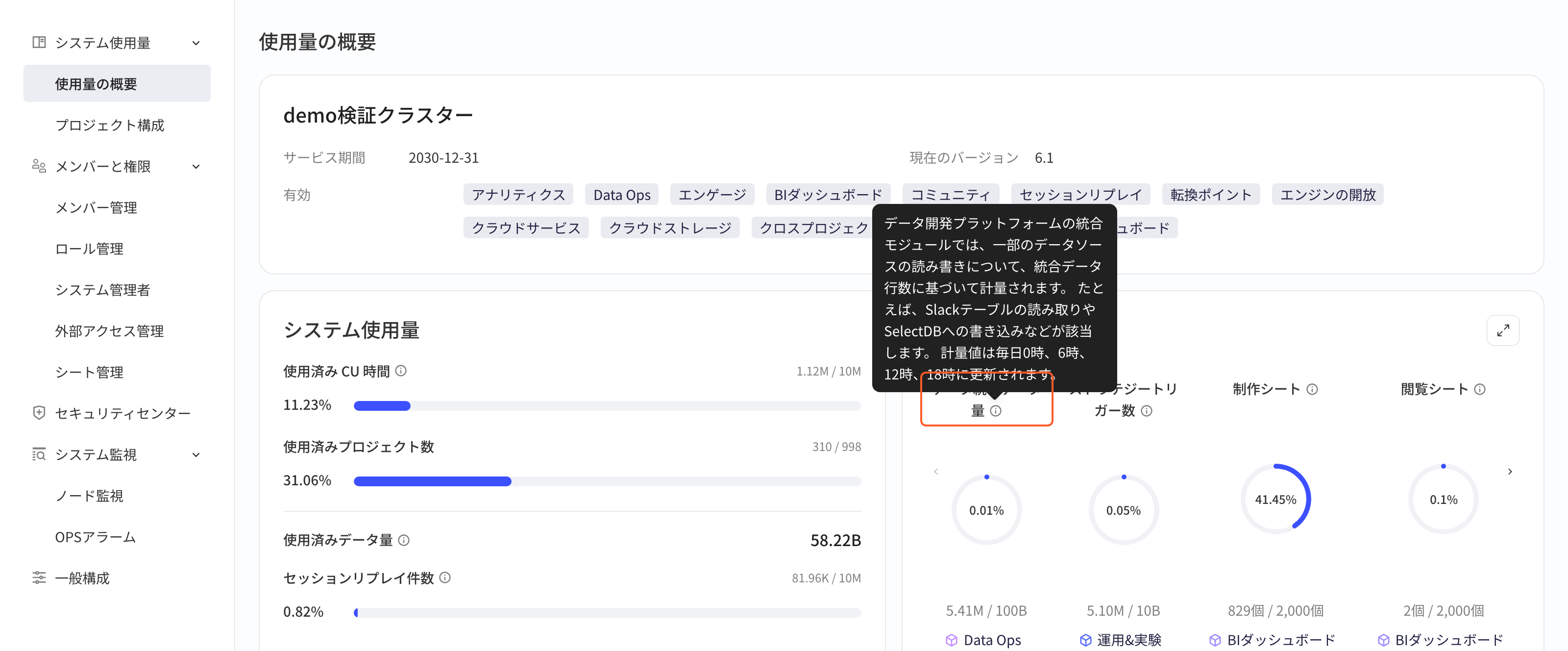This screenshot has height=651, width=1568.
Task: Open システム管理者 in the sidebar
Action: pyautogui.click(x=103, y=289)
